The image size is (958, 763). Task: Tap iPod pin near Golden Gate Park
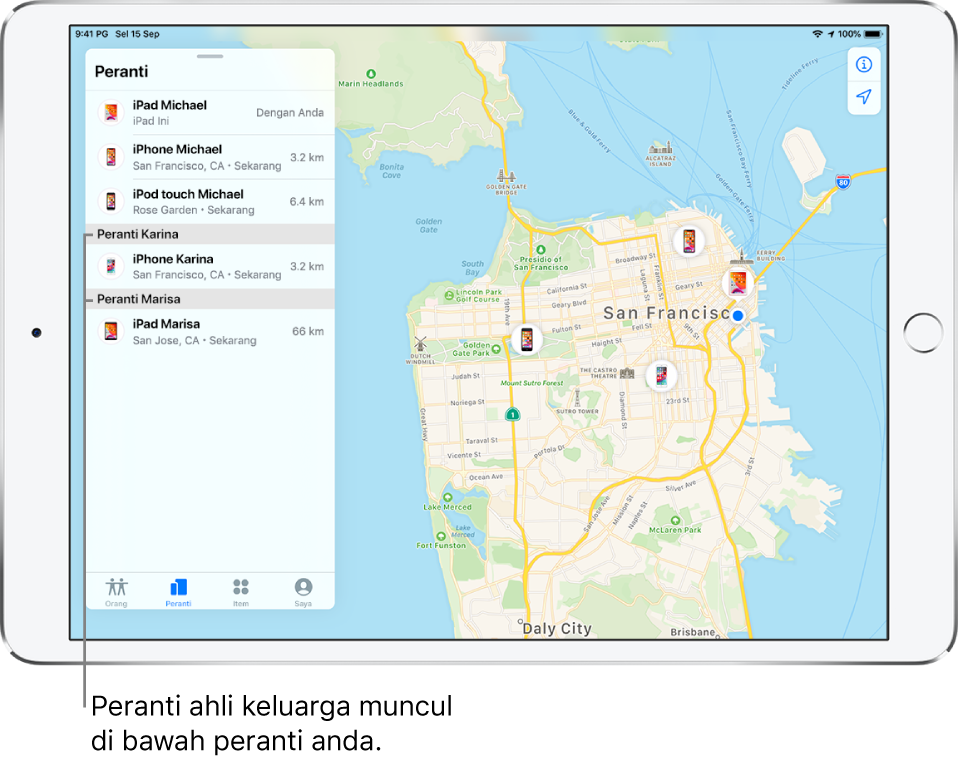[x=527, y=338]
